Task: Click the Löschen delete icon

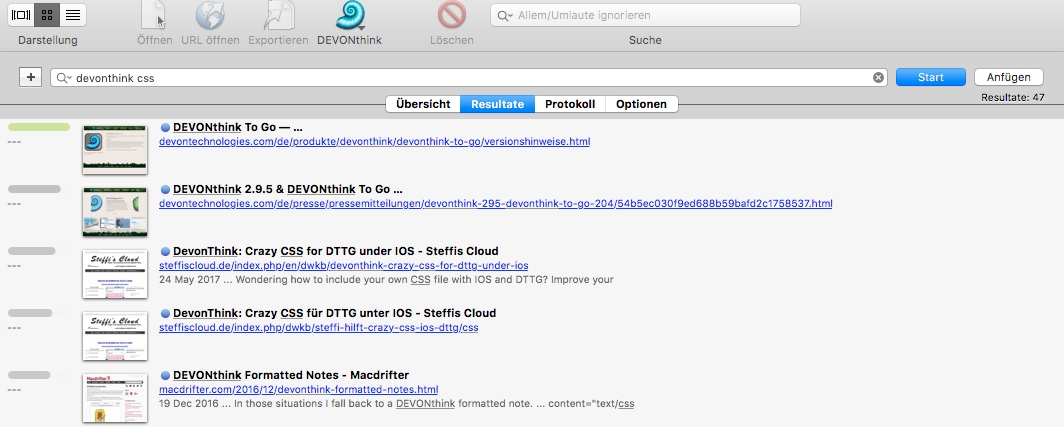Action: tap(452, 17)
